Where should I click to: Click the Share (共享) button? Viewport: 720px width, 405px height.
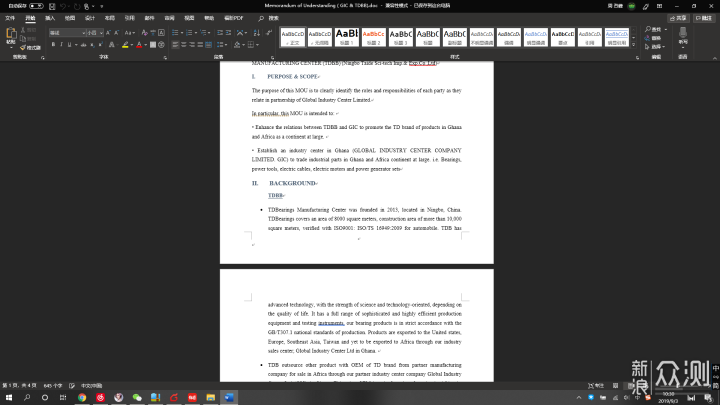[678, 18]
